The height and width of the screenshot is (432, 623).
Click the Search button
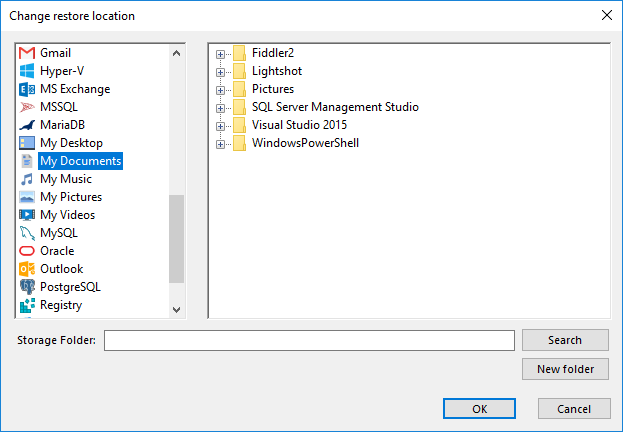565,340
